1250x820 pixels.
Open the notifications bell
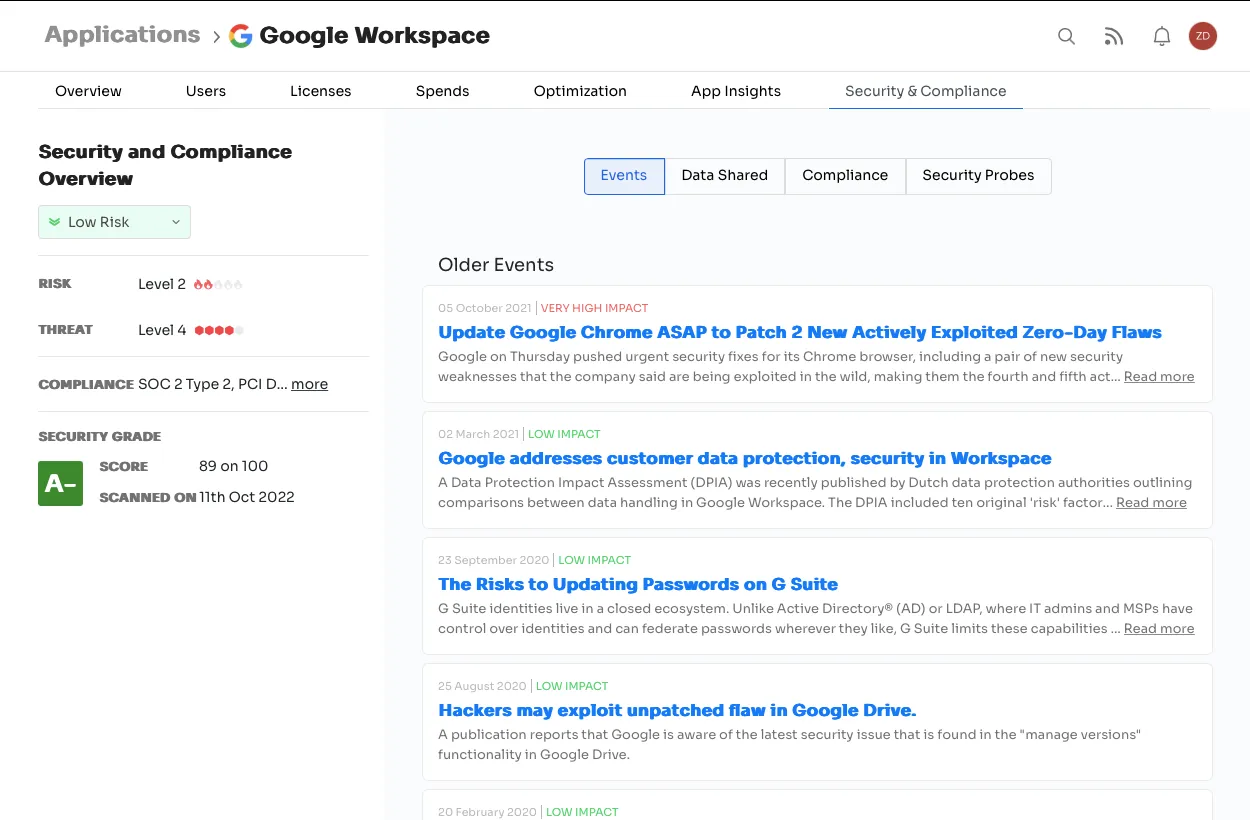1162,37
